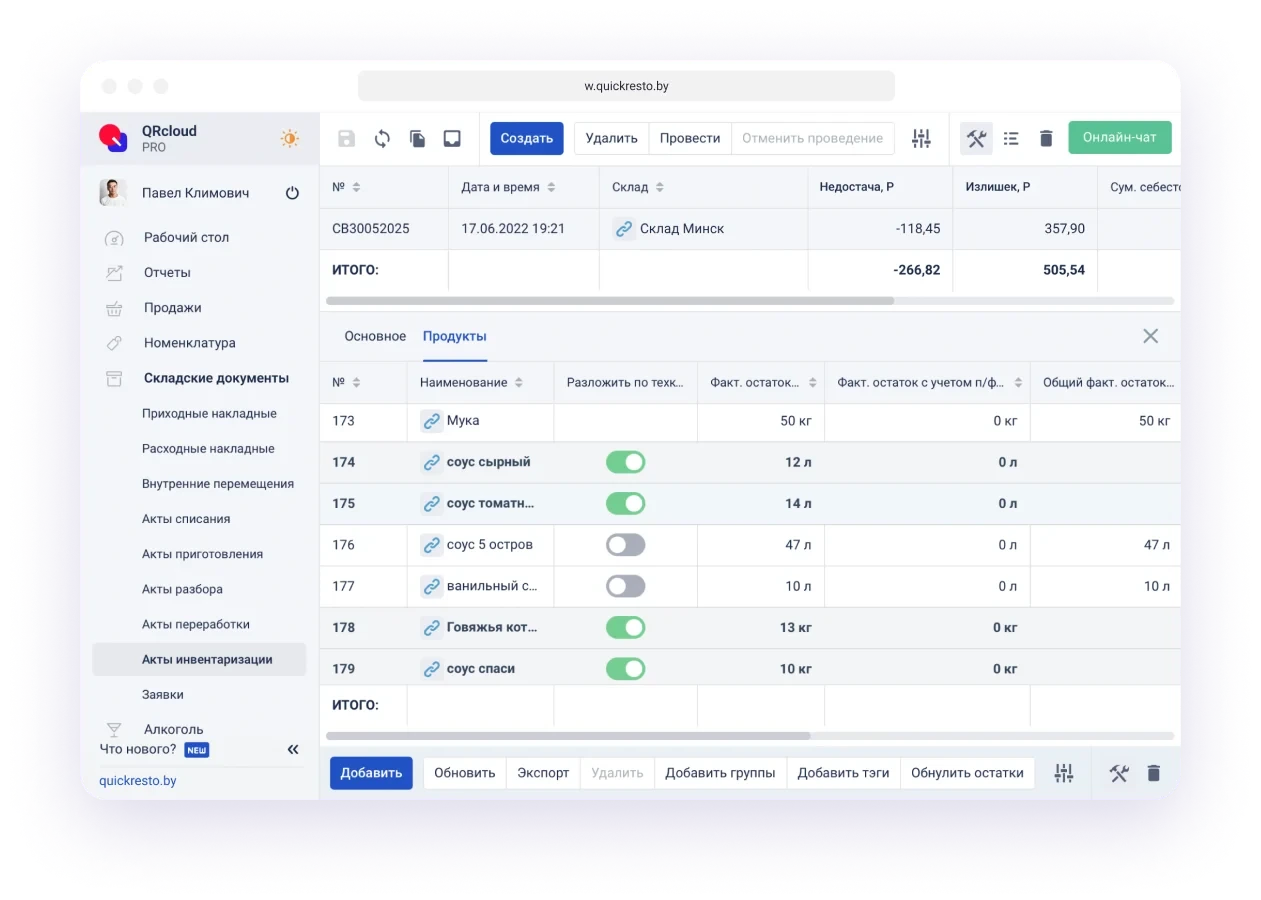Click the refresh arrows icon in top toolbar
Viewport: 1261px width, 900px height.
click(382, 139)
